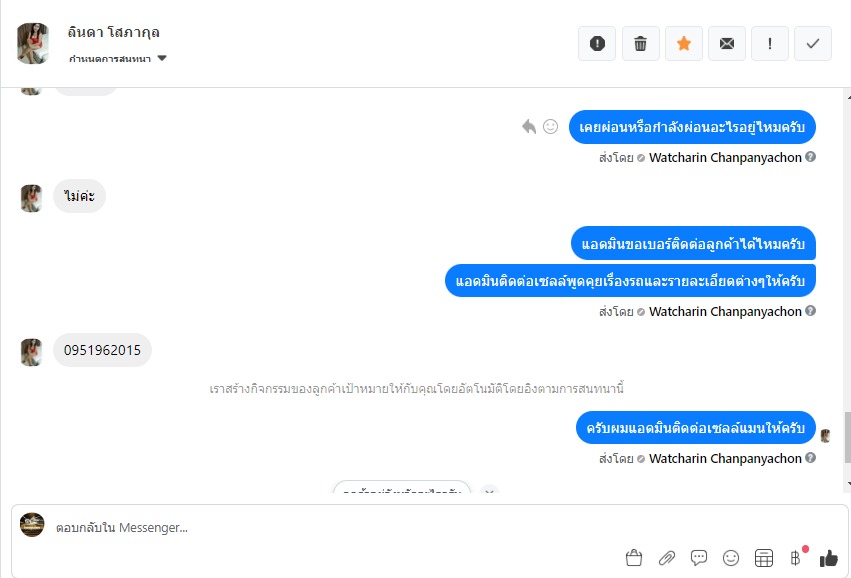Attach a file with paperclip icon

(x=666, y=557)
